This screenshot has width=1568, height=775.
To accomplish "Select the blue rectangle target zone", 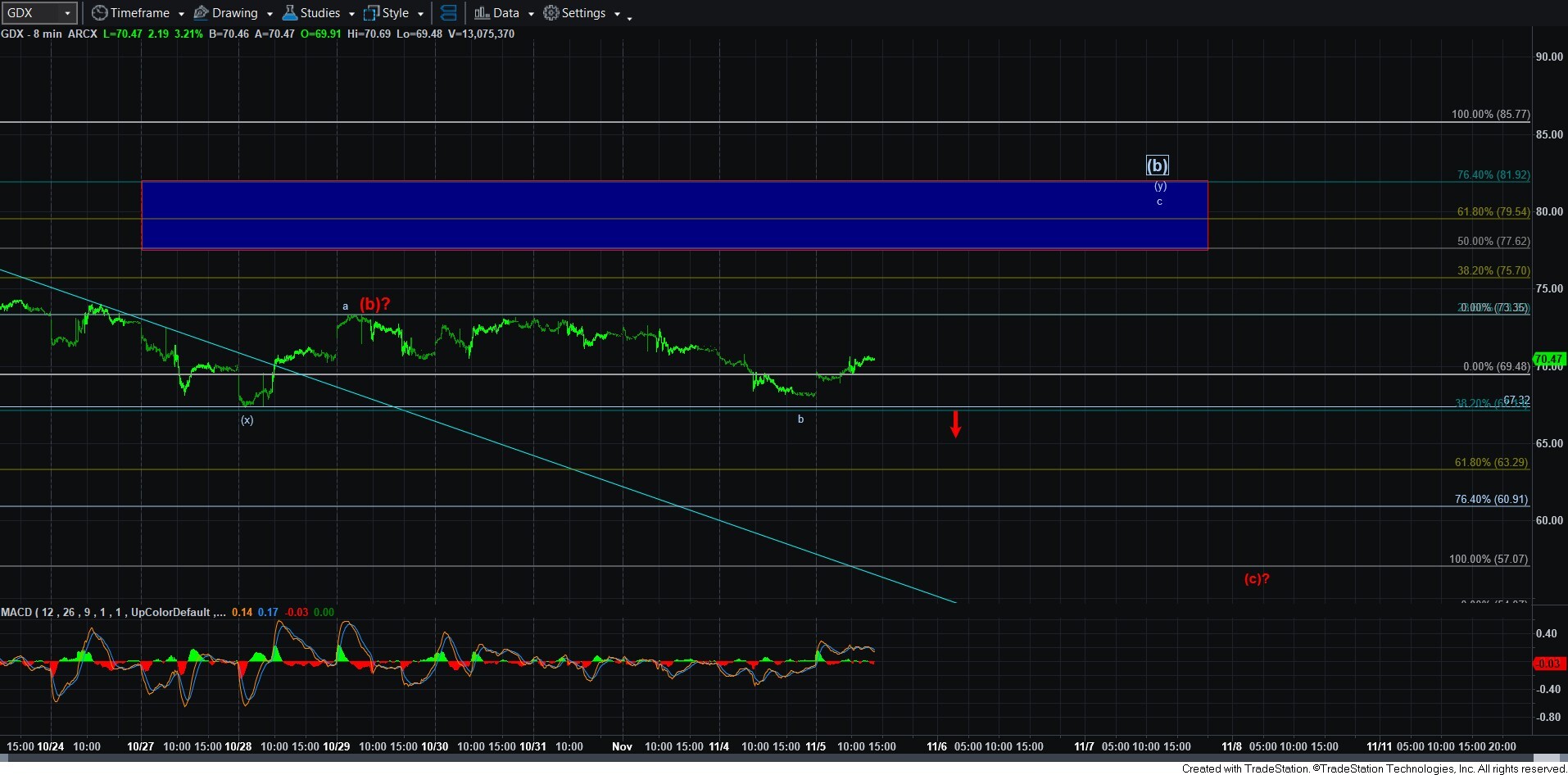I will tap(655, 215).
